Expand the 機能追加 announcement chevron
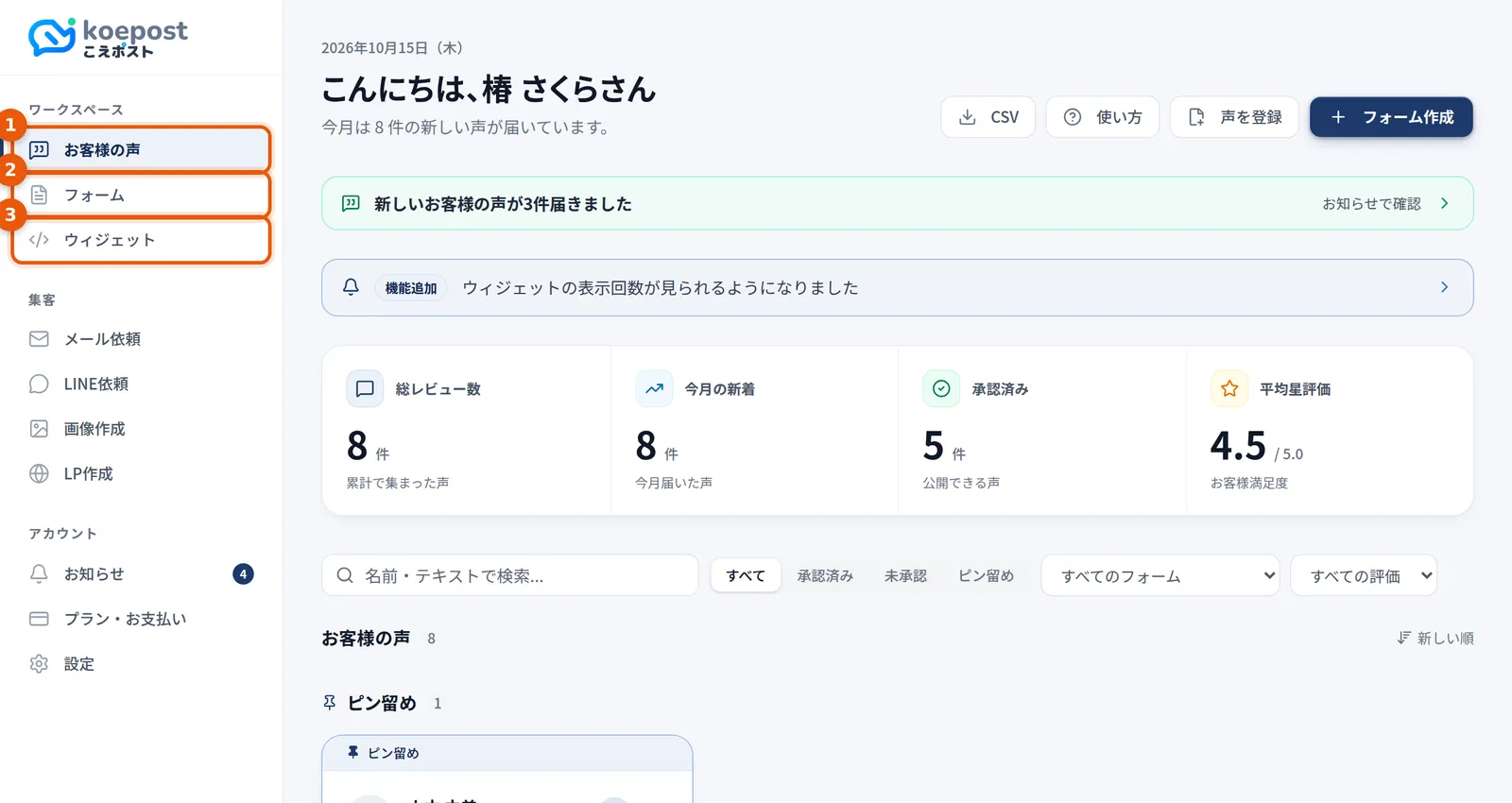Viewport: 1512px width, 803px height. coord(1444,287)
